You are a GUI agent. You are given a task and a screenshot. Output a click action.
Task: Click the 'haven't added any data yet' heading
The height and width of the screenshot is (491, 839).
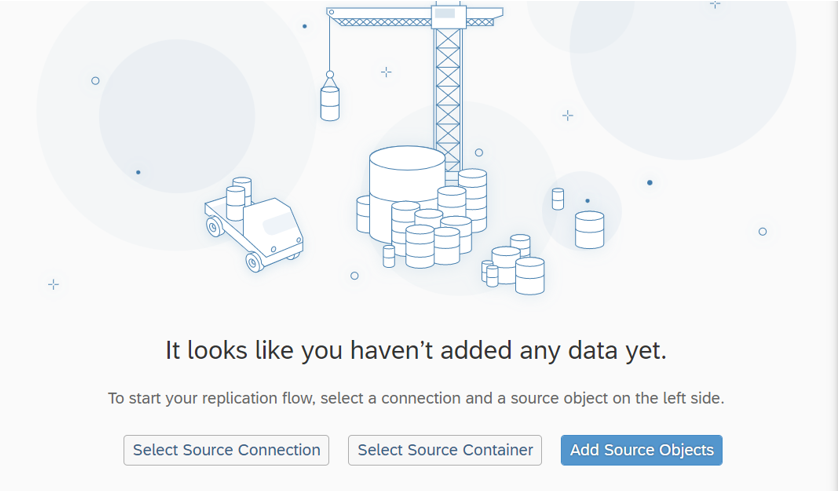coord(416,351)
